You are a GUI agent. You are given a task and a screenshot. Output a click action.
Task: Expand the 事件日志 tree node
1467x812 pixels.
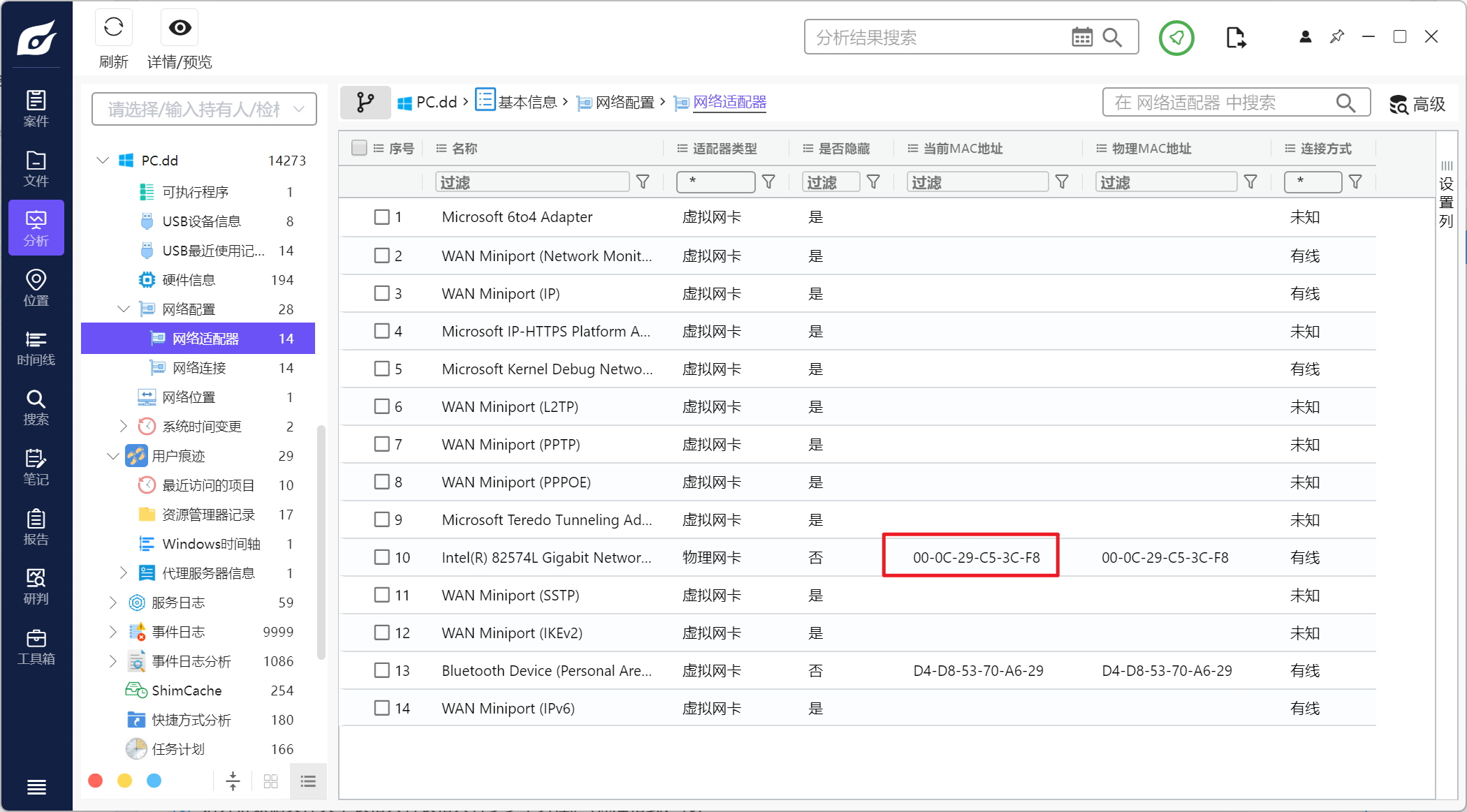tap(113, 631)
